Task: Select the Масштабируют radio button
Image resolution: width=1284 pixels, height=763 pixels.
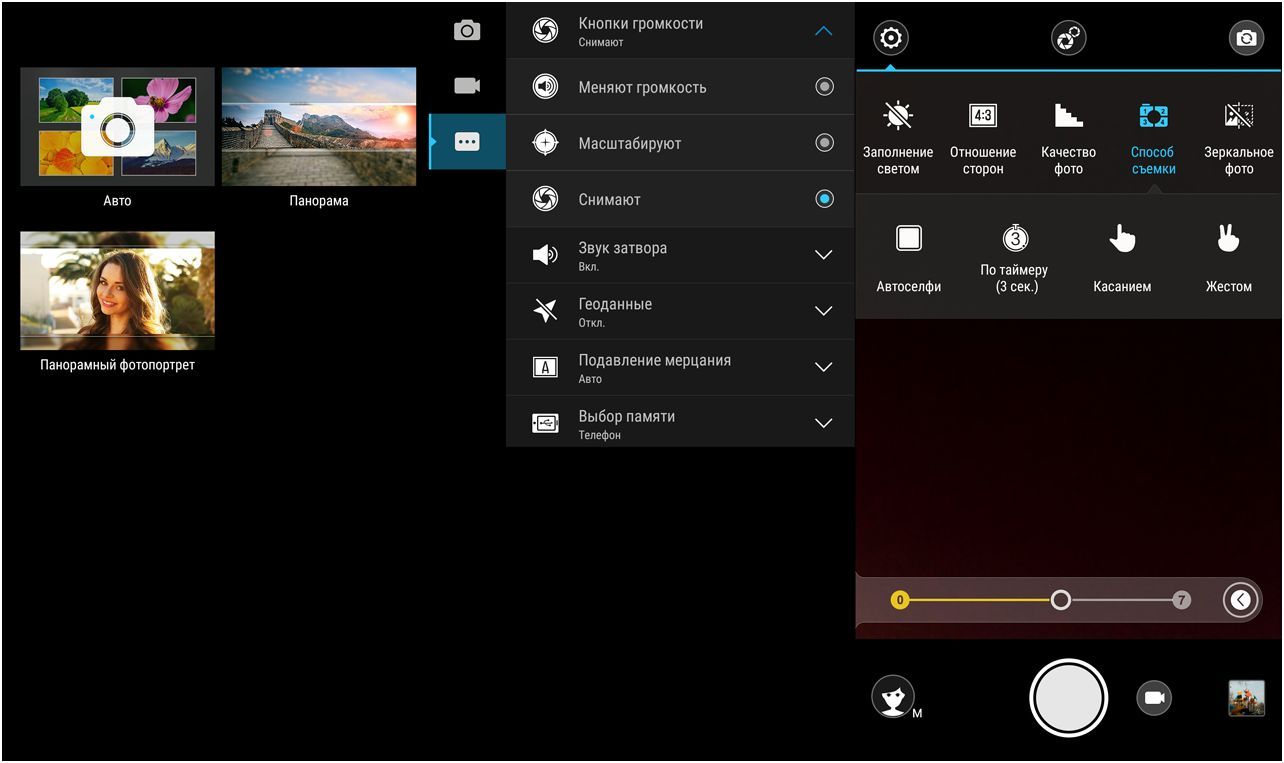Action: [824, 143]
